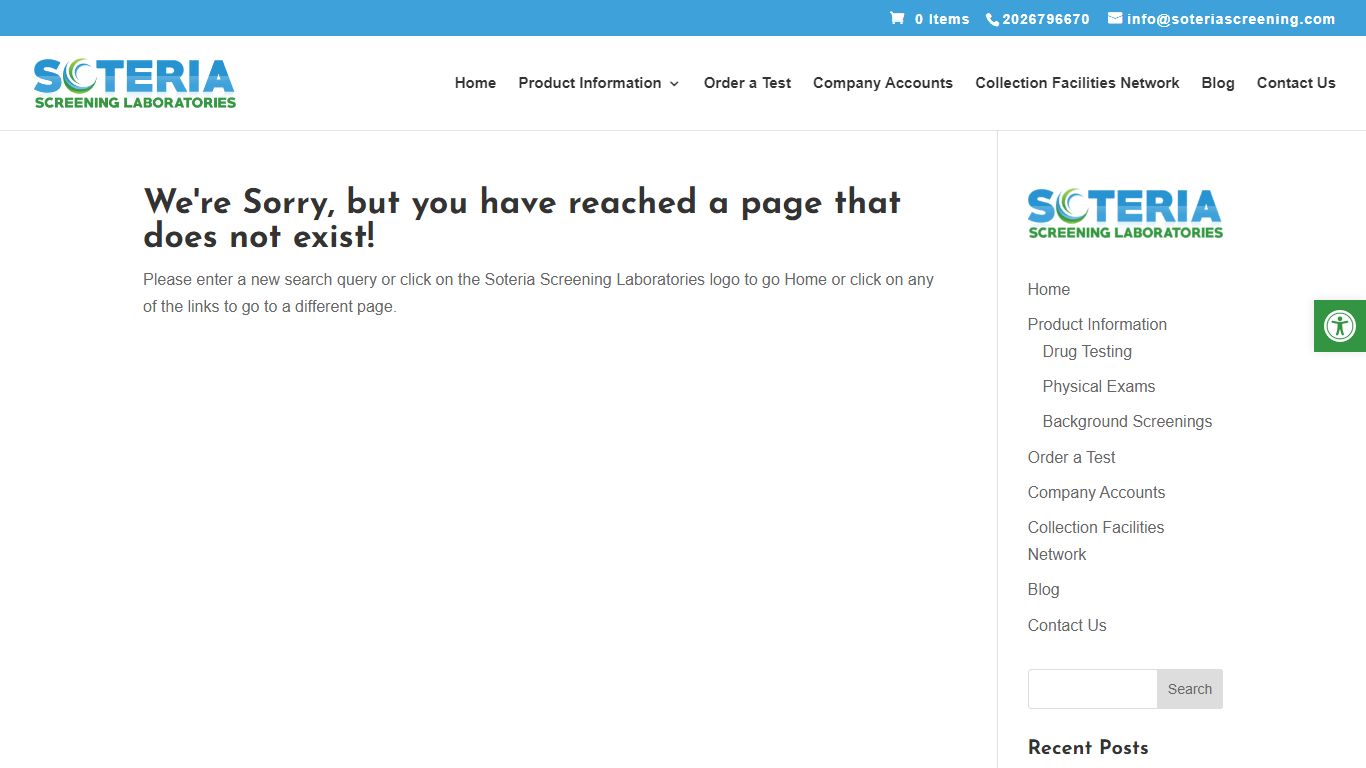Open the shopping cart icon
The height and width of the screenshot is (768, 1366).
(x=897, y=18)
